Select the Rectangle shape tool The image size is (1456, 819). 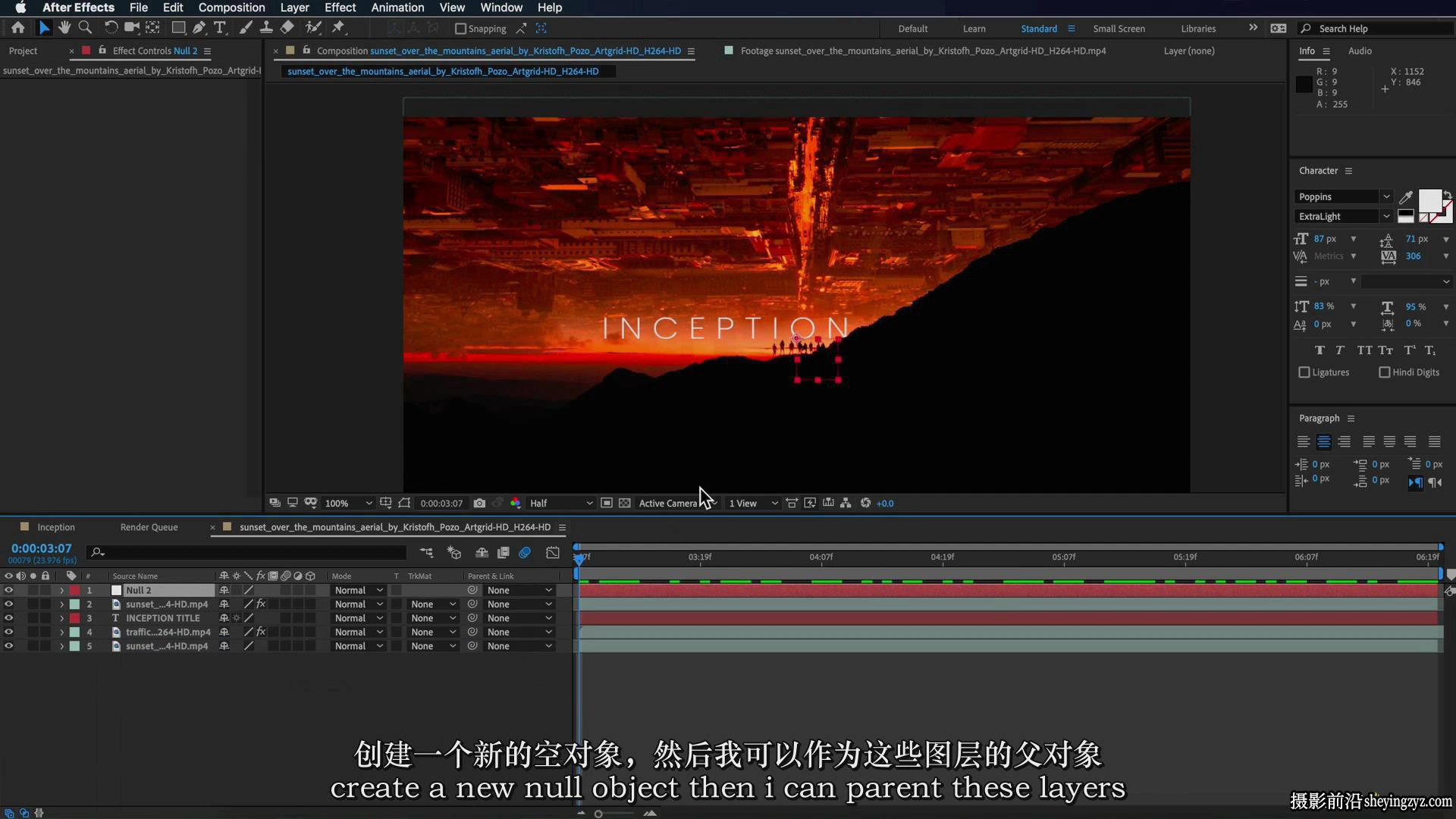(x=179, y=28)
